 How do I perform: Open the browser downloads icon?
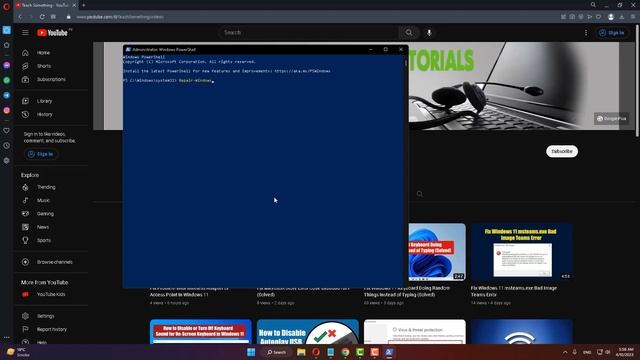(622, 17)
